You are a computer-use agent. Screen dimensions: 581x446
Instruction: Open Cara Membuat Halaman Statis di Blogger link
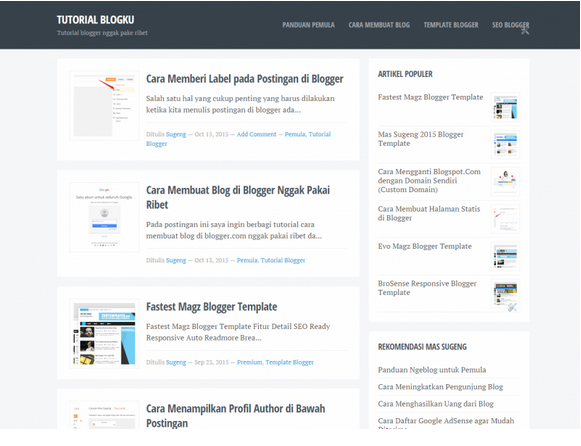click(x=429, y=213)
